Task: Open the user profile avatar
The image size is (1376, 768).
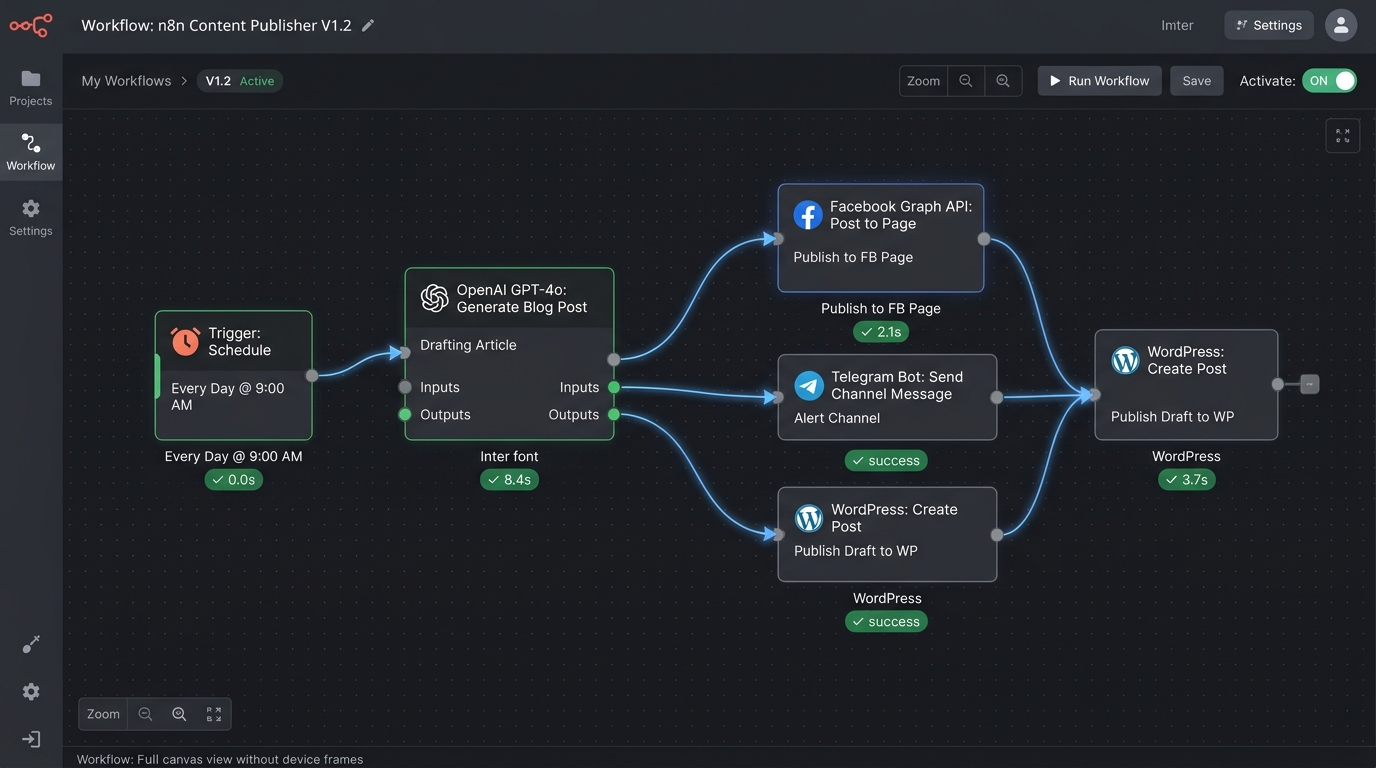Action: pyautogui.click(x=1341, y=25)
